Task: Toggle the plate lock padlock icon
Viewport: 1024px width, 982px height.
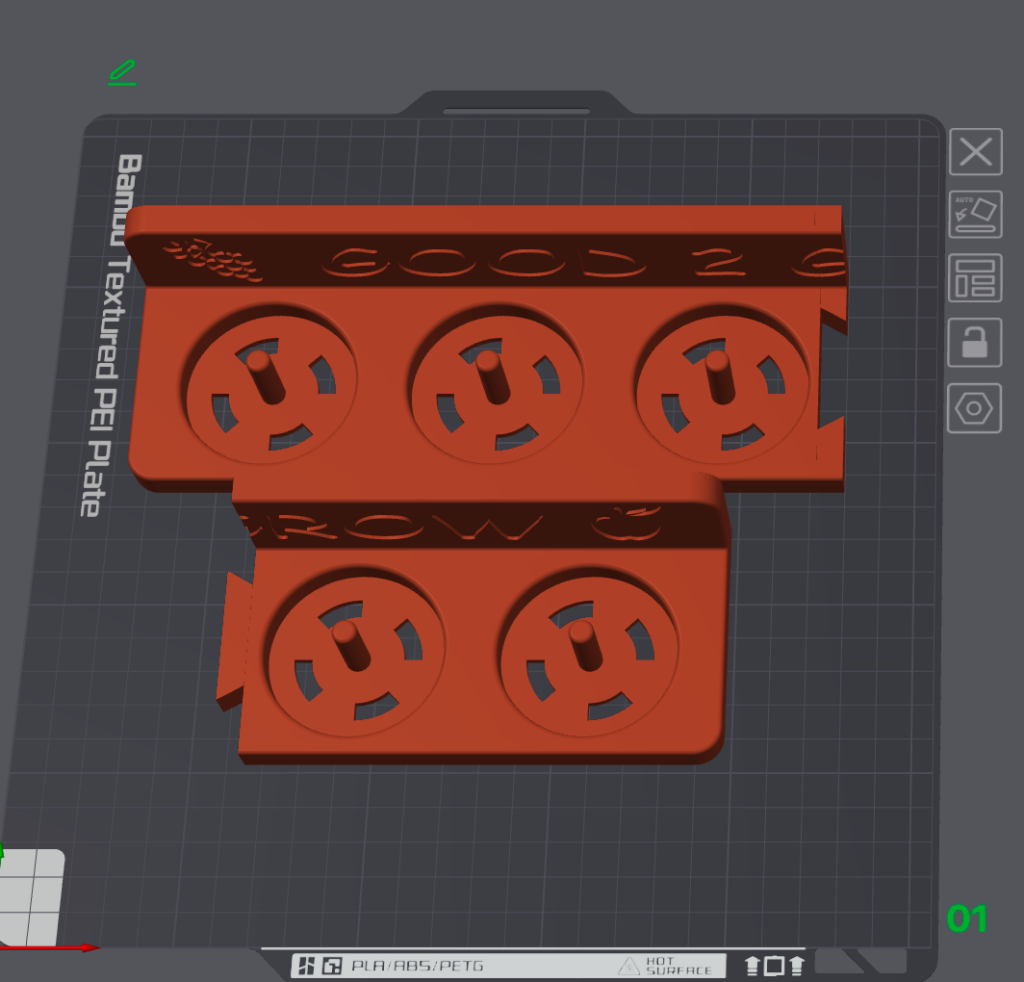Action: coord(974,343)
